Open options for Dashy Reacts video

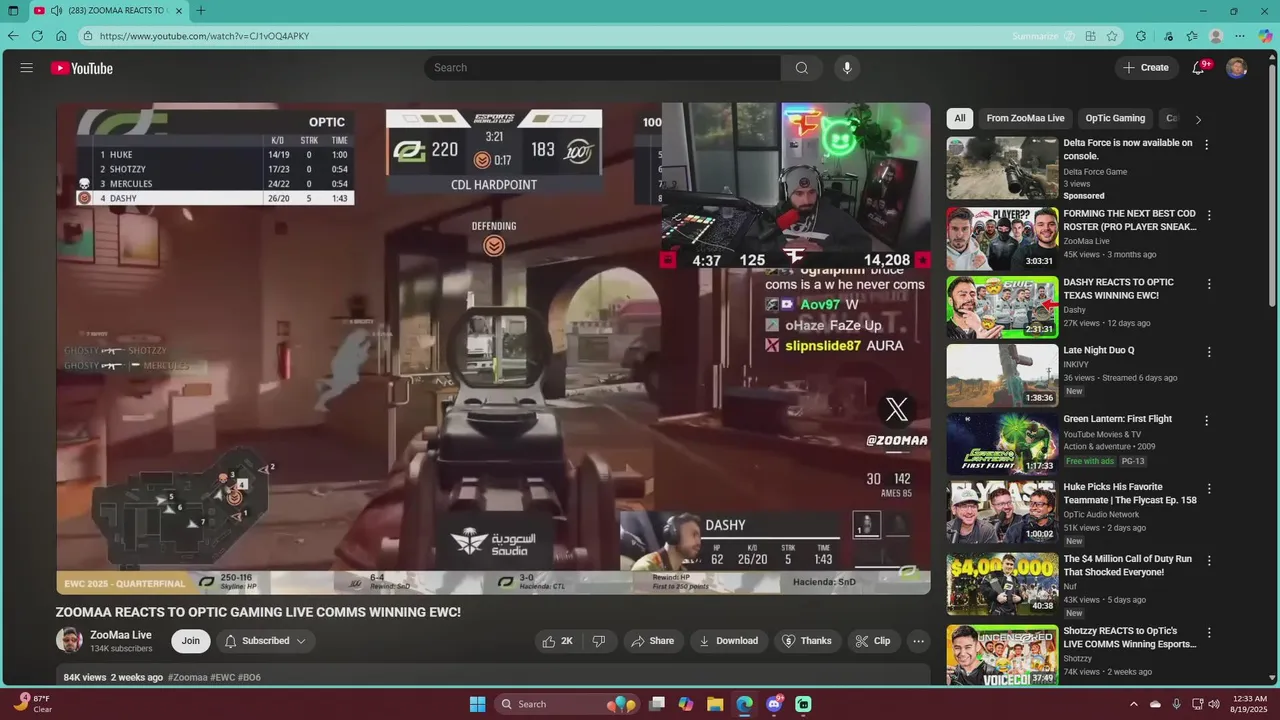tap(1209, 284)
